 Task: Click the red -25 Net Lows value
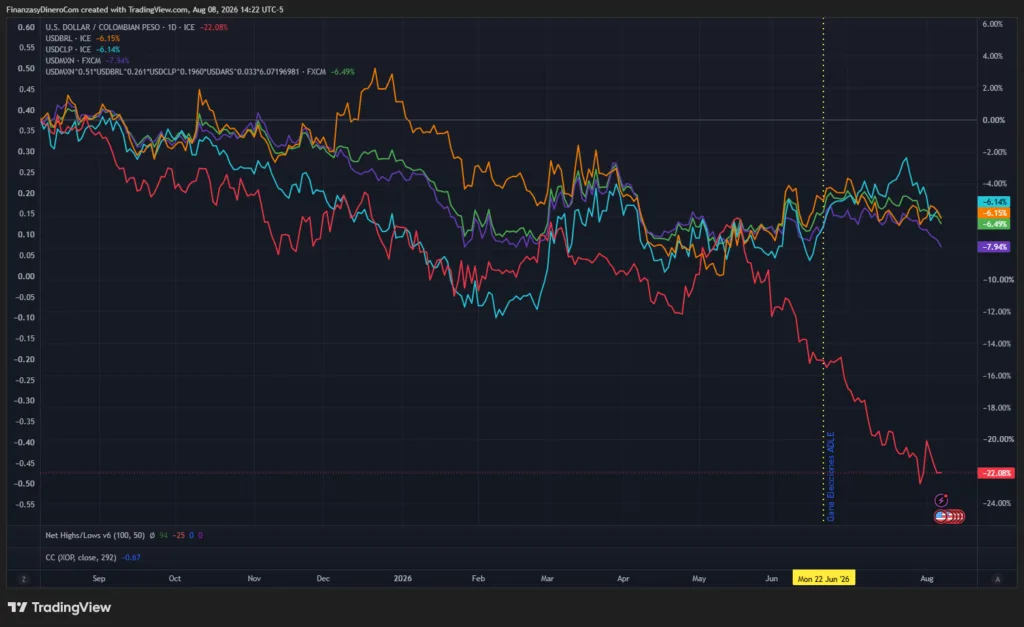178,536
